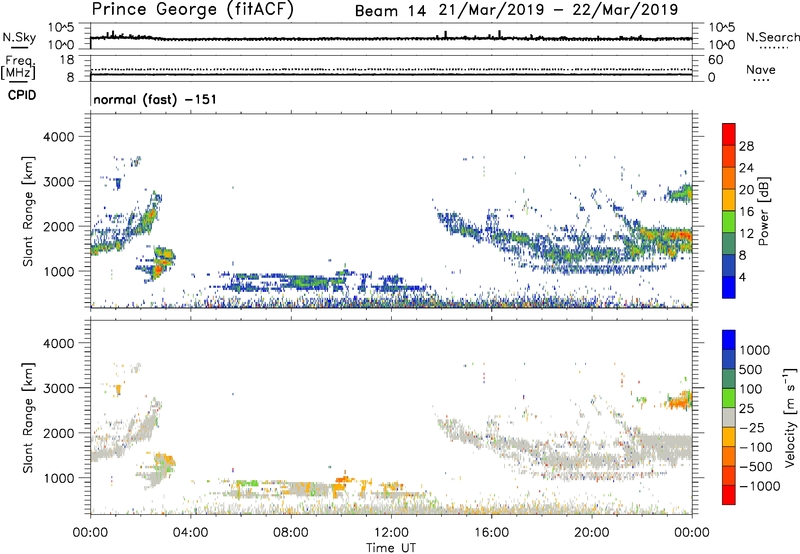Click the "100" Velocity colorbar tick label

pos(751,389)
